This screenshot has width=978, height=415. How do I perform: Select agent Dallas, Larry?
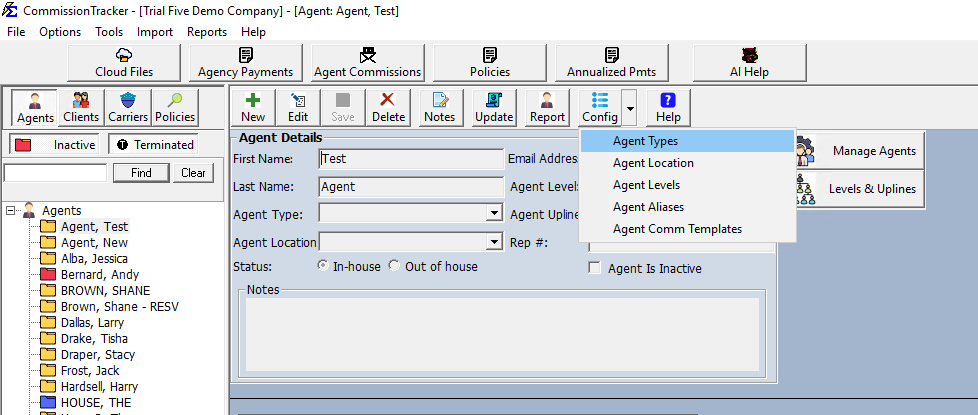[x=92, y=323]
